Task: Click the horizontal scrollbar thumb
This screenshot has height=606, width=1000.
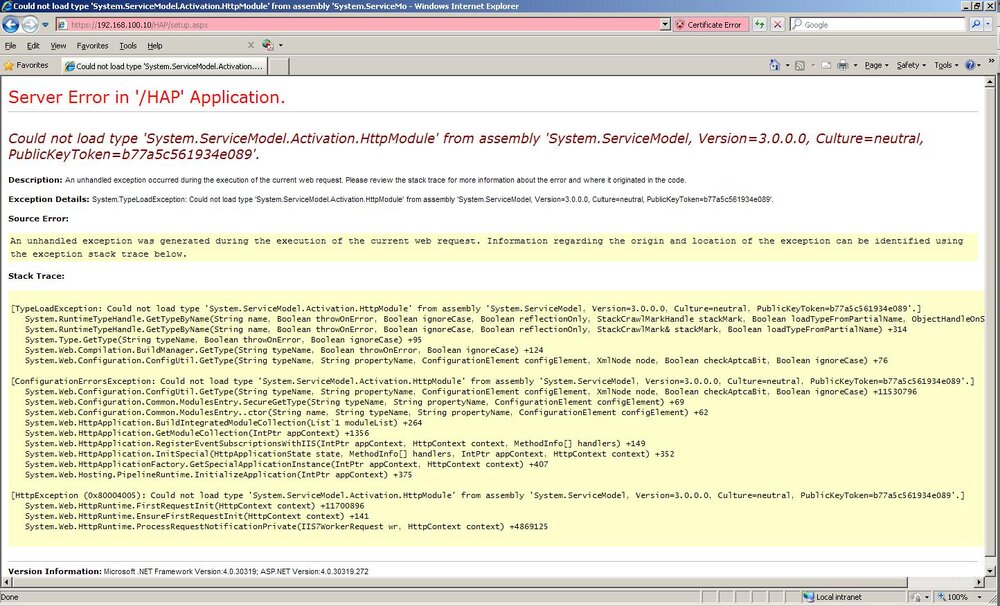Action: (x=460, y=582)
